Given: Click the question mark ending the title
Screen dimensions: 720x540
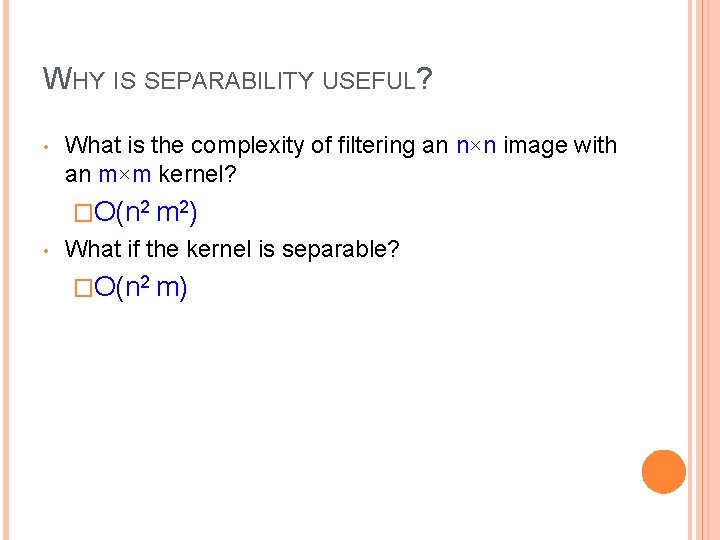Looking at the screenshot, I should (x=425, y=78).
